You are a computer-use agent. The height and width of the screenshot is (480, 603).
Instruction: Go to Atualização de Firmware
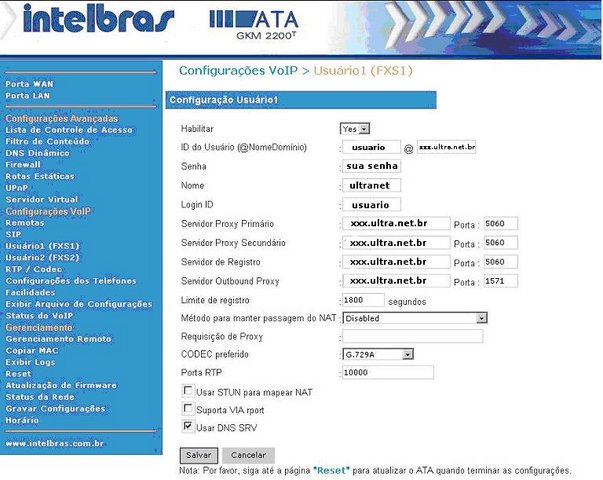click(61, 385)
